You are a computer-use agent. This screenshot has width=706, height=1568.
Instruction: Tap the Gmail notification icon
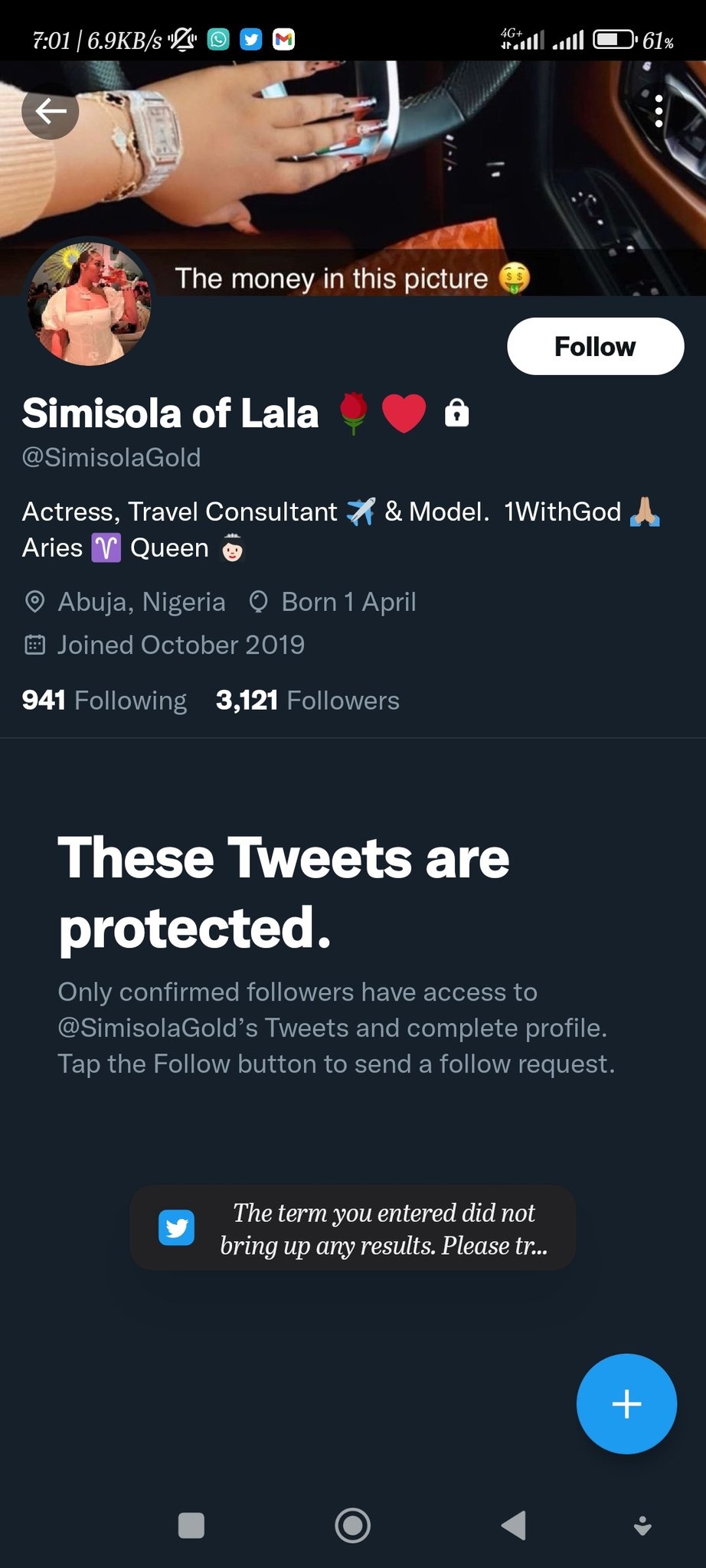[x=284, y=39]
